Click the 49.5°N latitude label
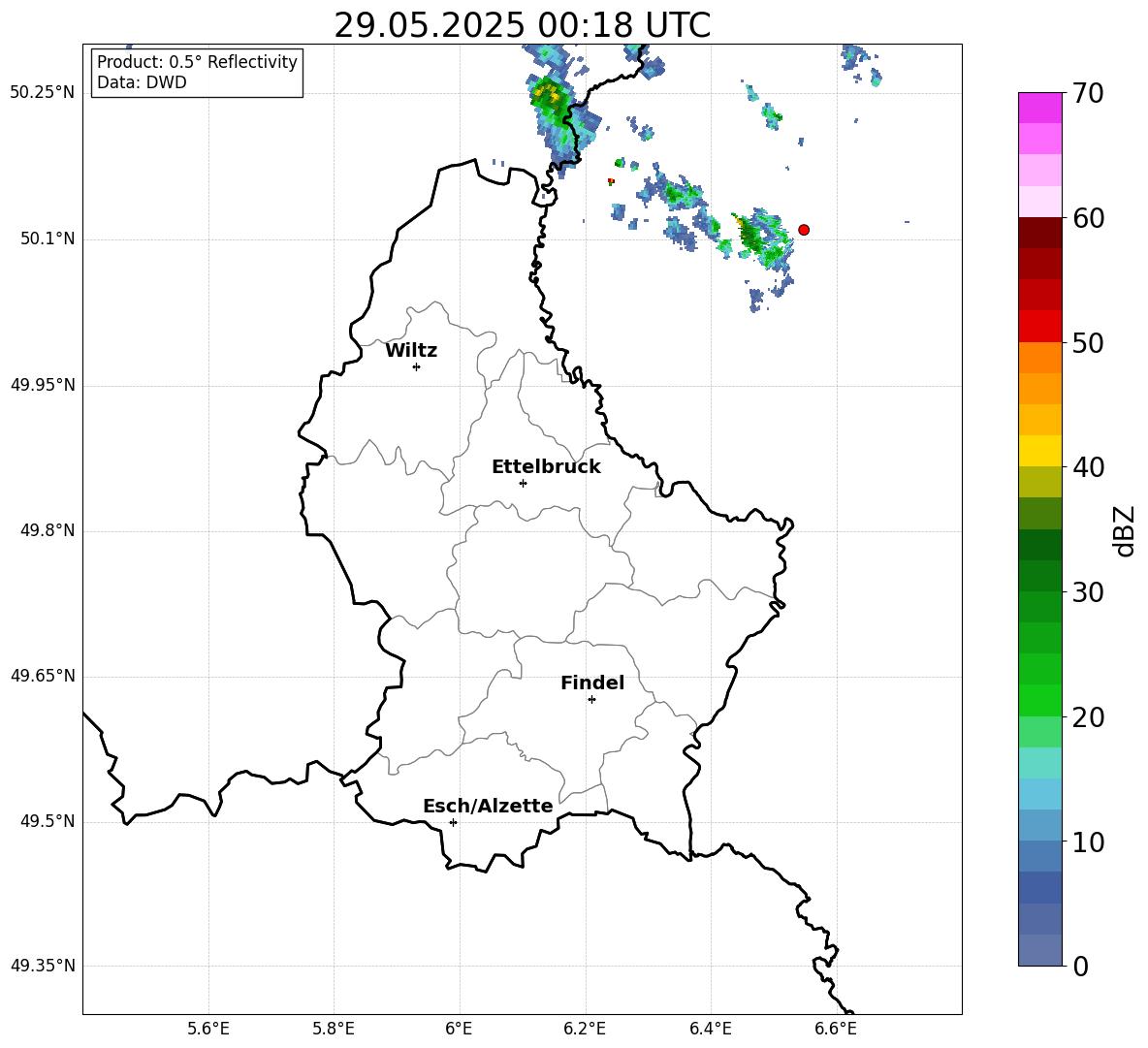This screenshot has width=1148, height=1048. pyautogui.click(x=48, y=821)
